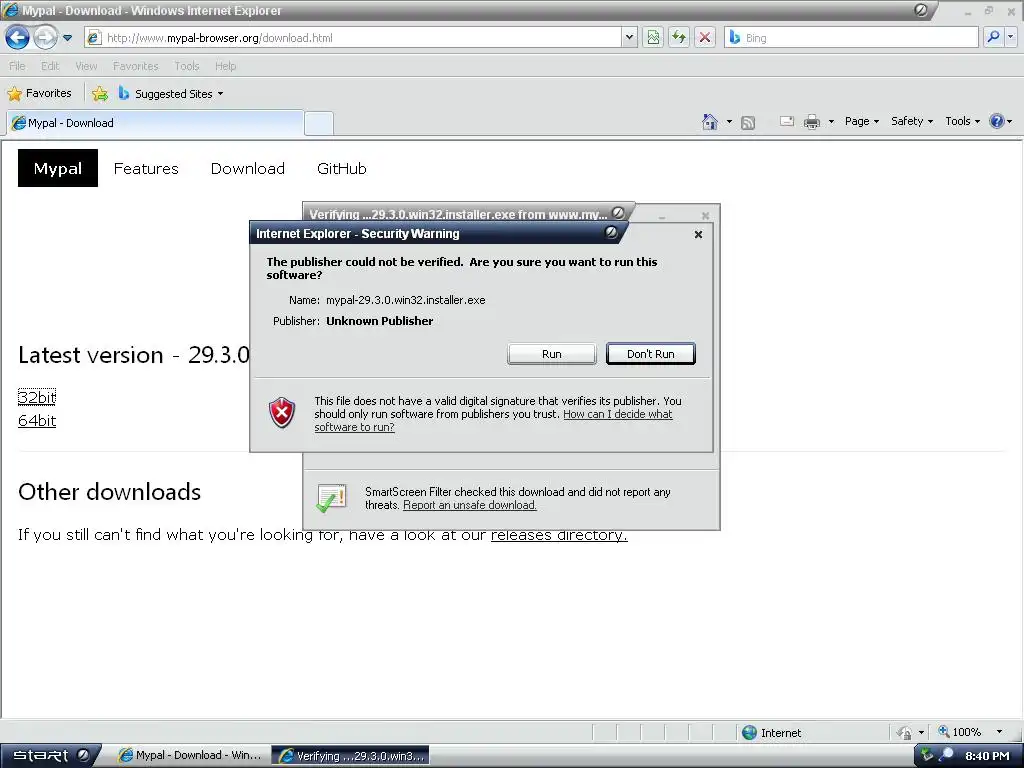Click the Refresh page icon
The image size is (1024, 768).
[x=679, y=37]
